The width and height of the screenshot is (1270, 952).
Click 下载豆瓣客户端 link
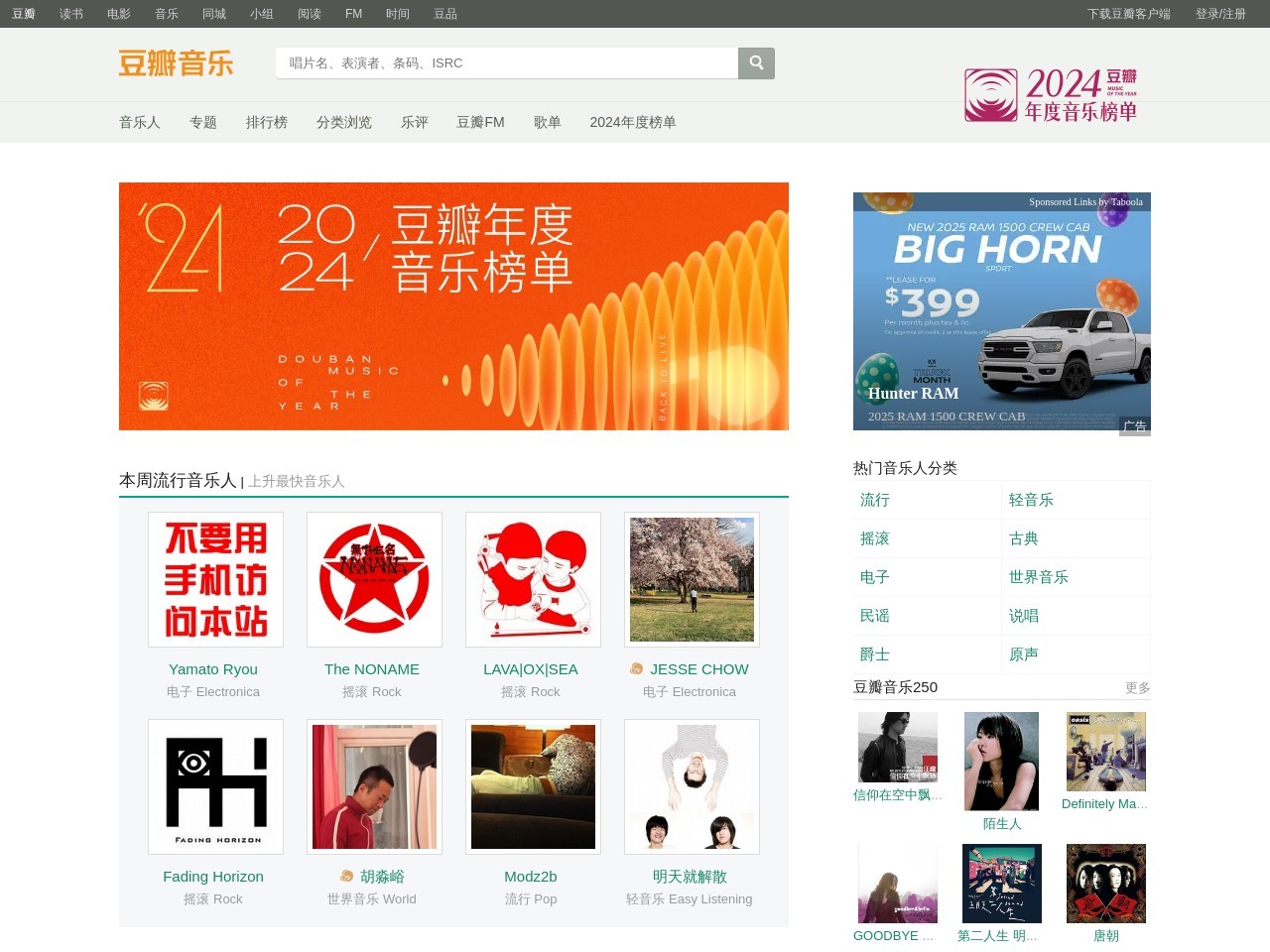click(1128, 14)
